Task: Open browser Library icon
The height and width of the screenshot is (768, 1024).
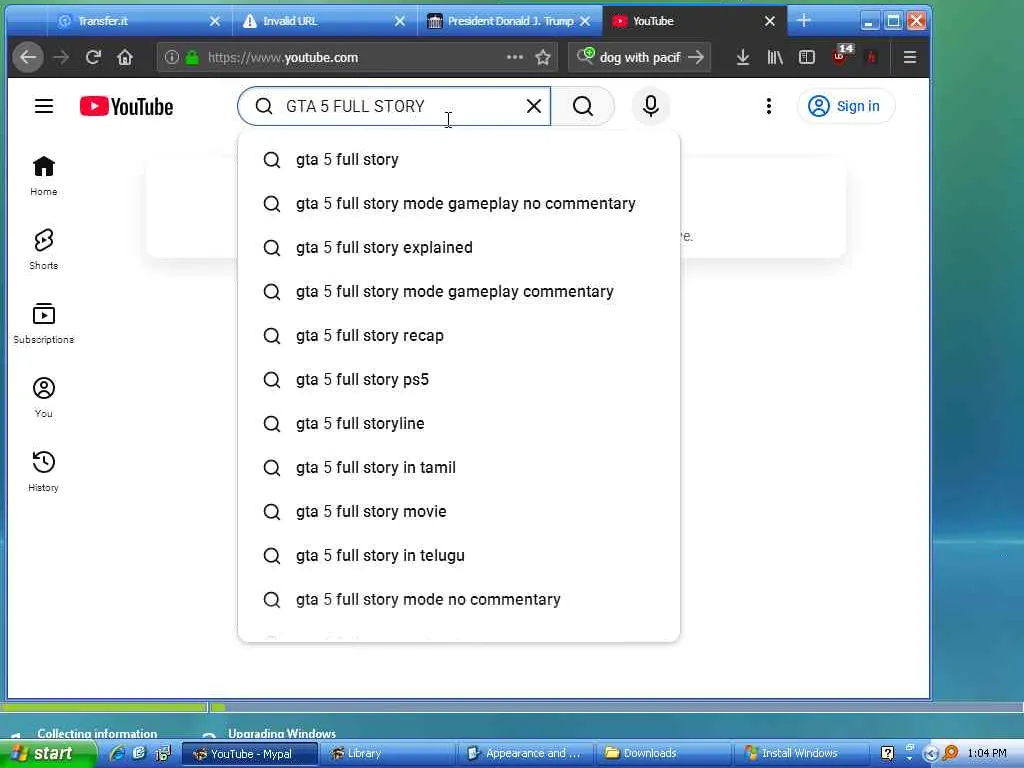Action: (775, 57)
